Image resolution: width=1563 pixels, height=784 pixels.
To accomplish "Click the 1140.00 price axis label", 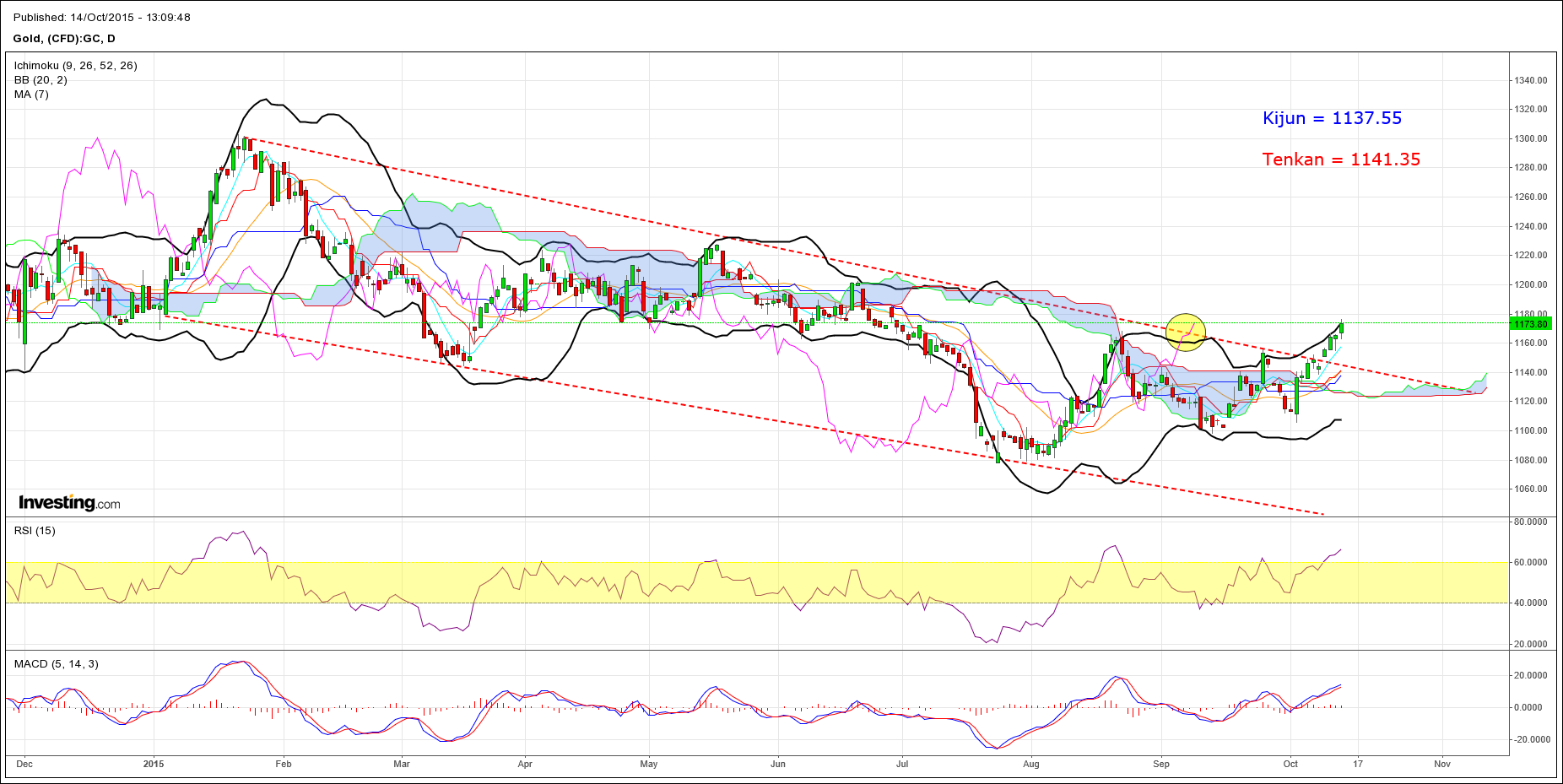I will pyautogui.click(x=1531, y=373).
